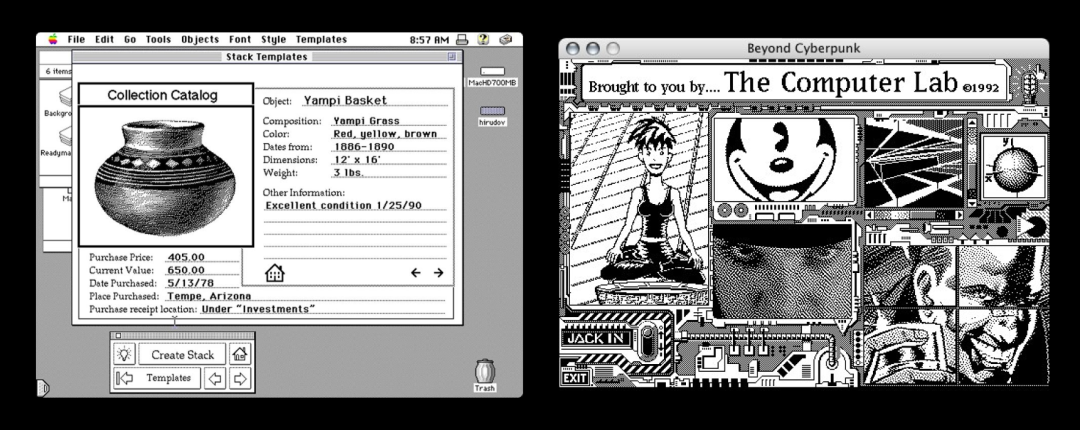The width and height of the screenshot is (1080, 430).
Task: Click the Stack Templates window zoom box
Action: [x=452, y=57]
